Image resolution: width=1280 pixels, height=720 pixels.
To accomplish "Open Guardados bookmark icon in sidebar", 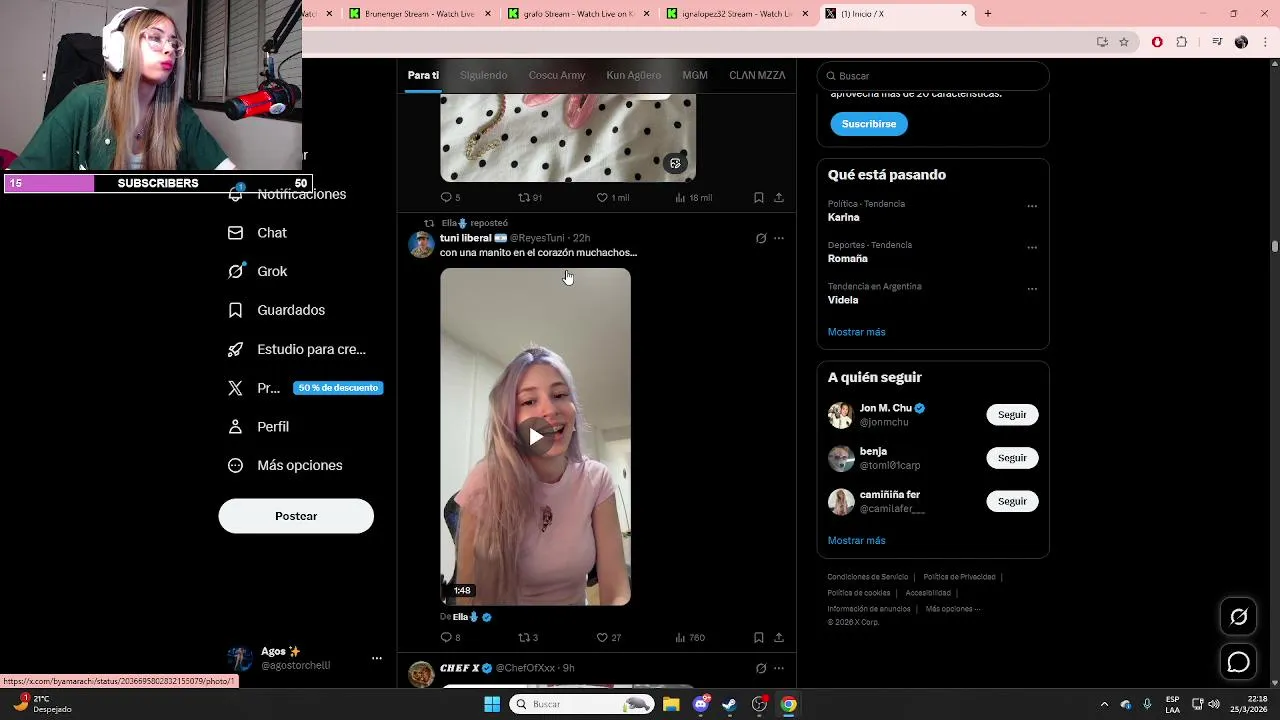I will click(x=236, y=310).
